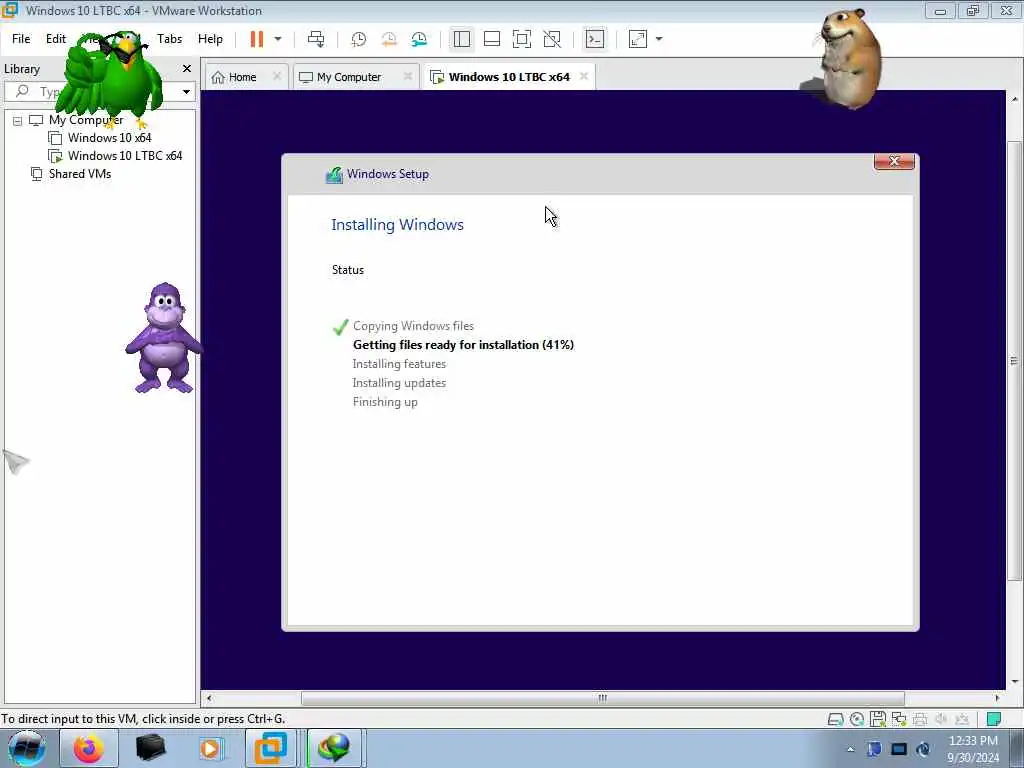Close the Library panel
Viewport: 1024px width, 768px height.
pos(187,69)
